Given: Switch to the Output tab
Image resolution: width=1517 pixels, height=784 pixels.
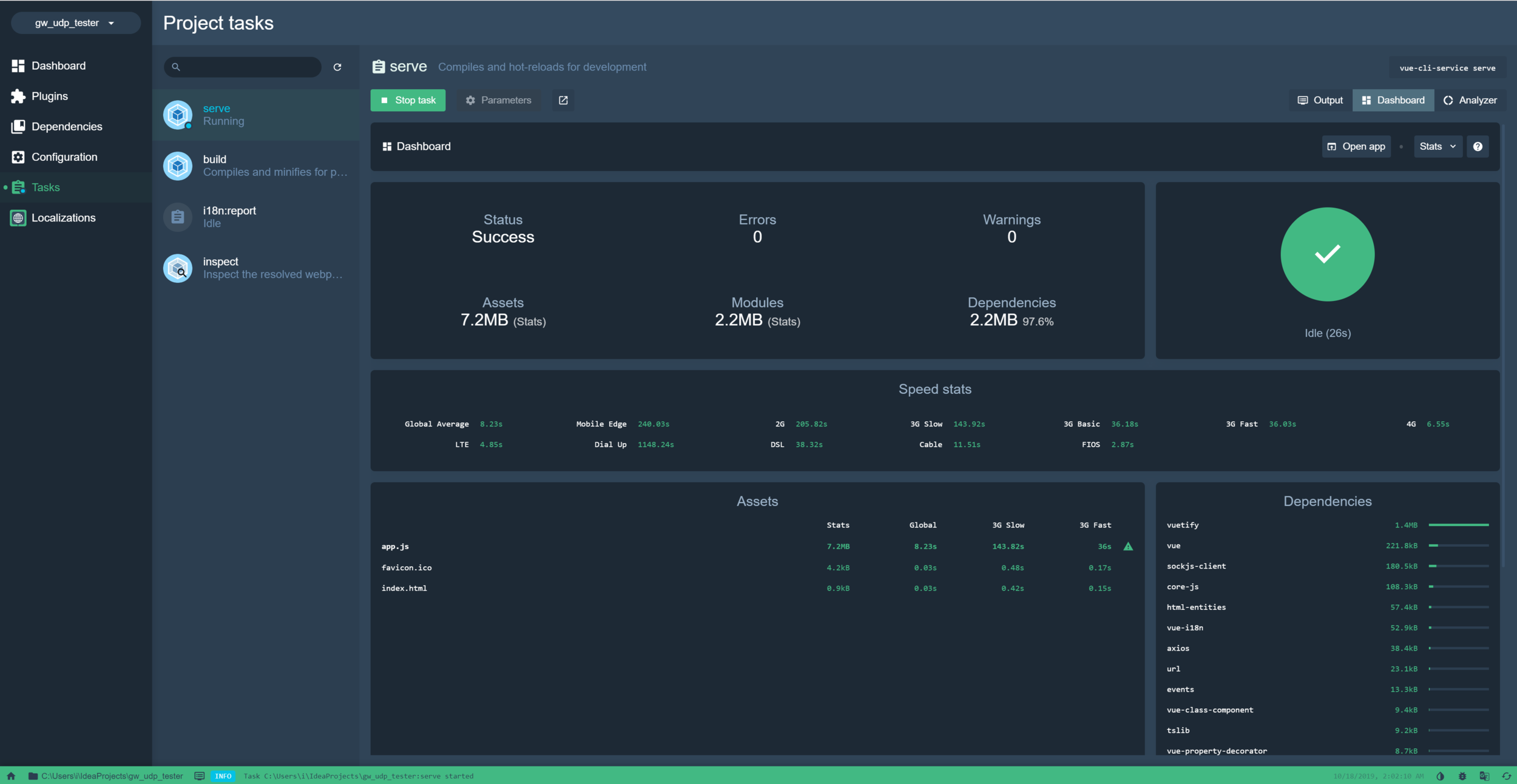Looking at the screenshot, I should pos(1320,100).
